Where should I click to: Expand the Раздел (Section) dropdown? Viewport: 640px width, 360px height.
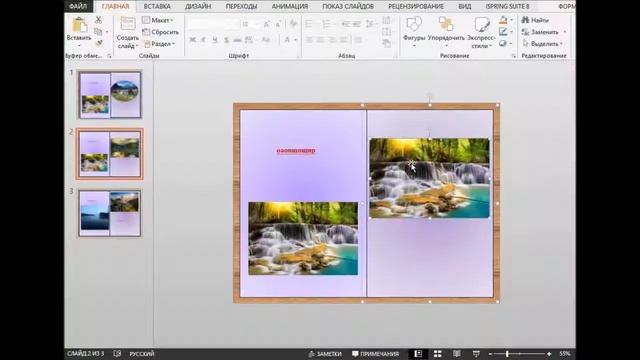pos(160,44)
